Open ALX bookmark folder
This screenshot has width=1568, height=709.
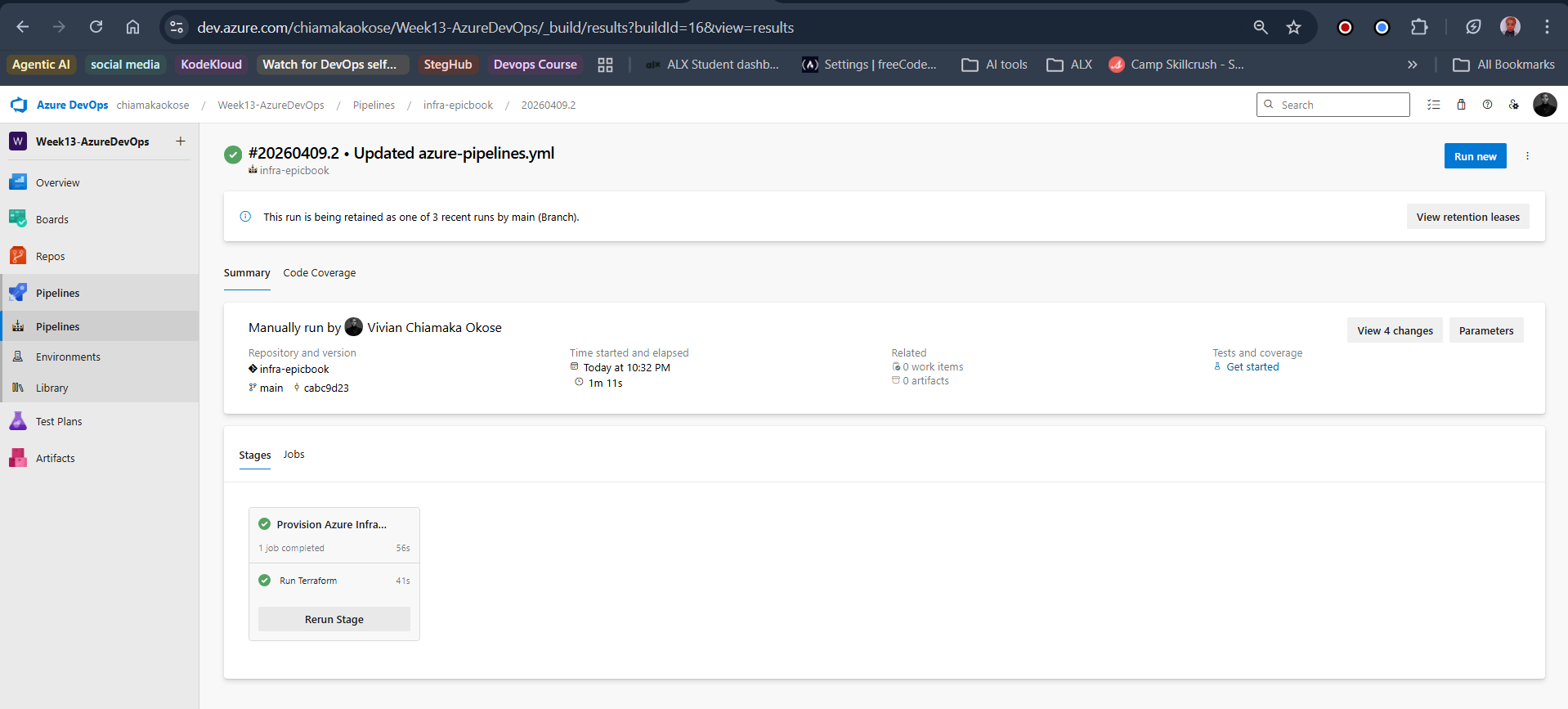(1069, 65)
